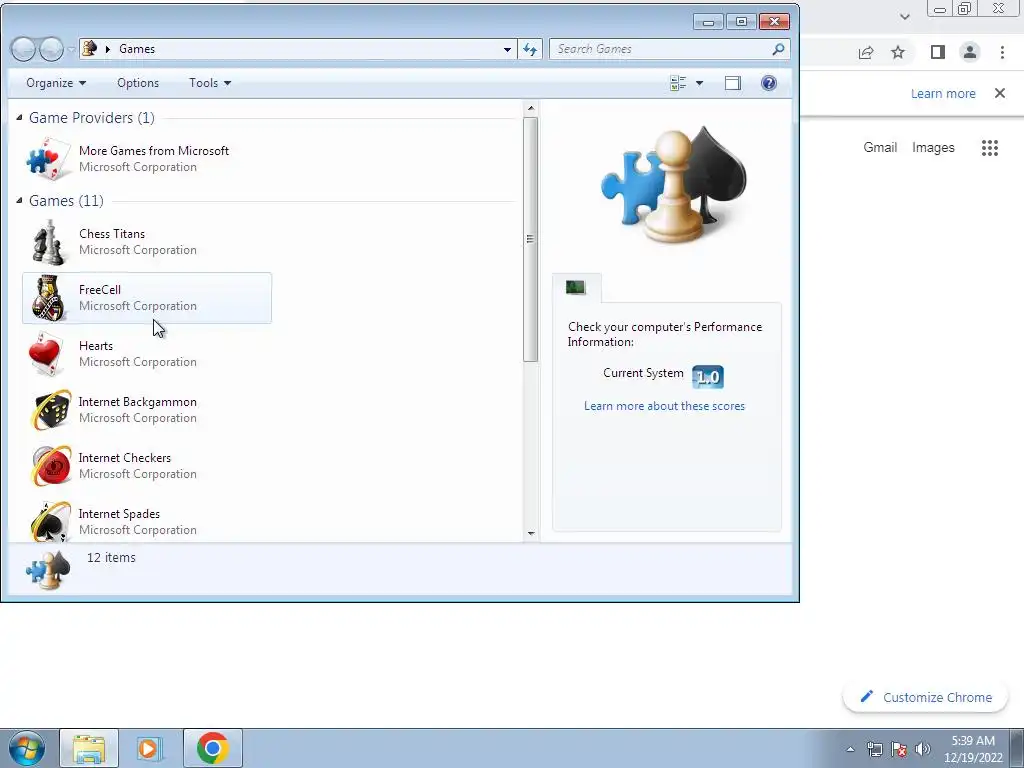Collapse the Games (11) group
This screenshot has width=1024, height=768.
tap(20, 200)
